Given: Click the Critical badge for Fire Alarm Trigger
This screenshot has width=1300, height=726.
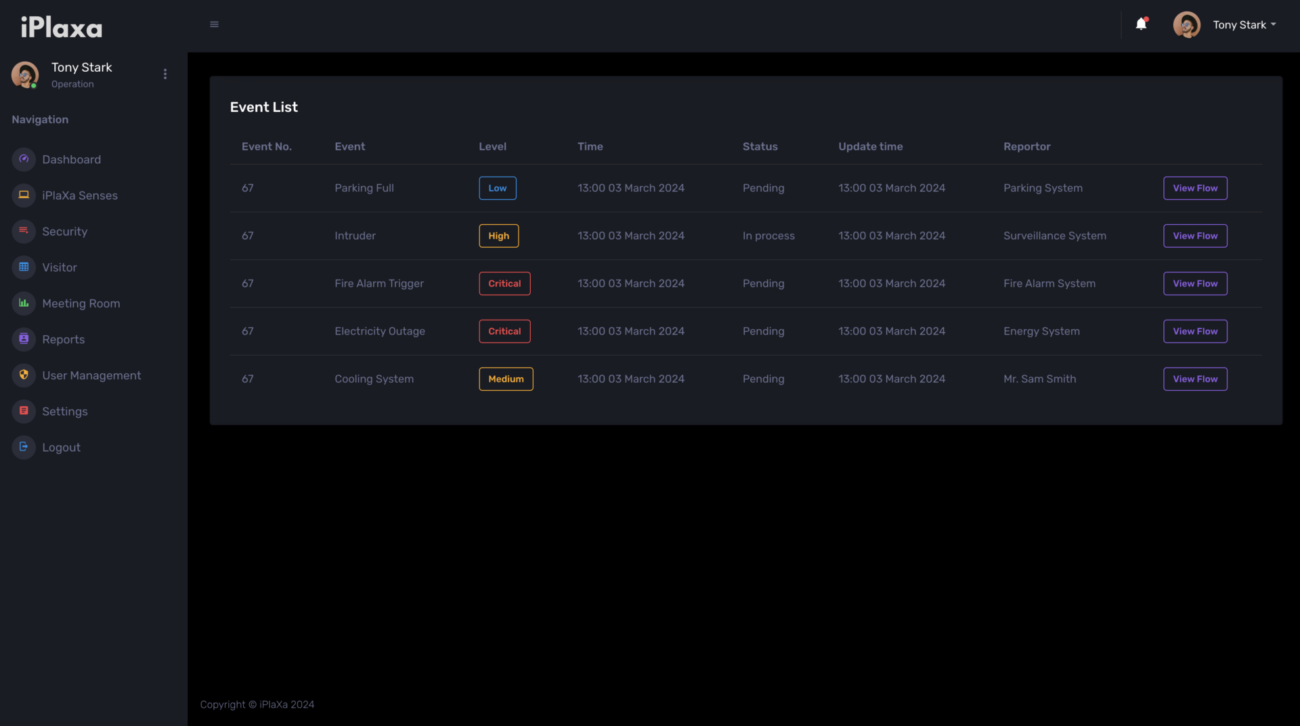Looking at the screenshot, I should 504,284.
